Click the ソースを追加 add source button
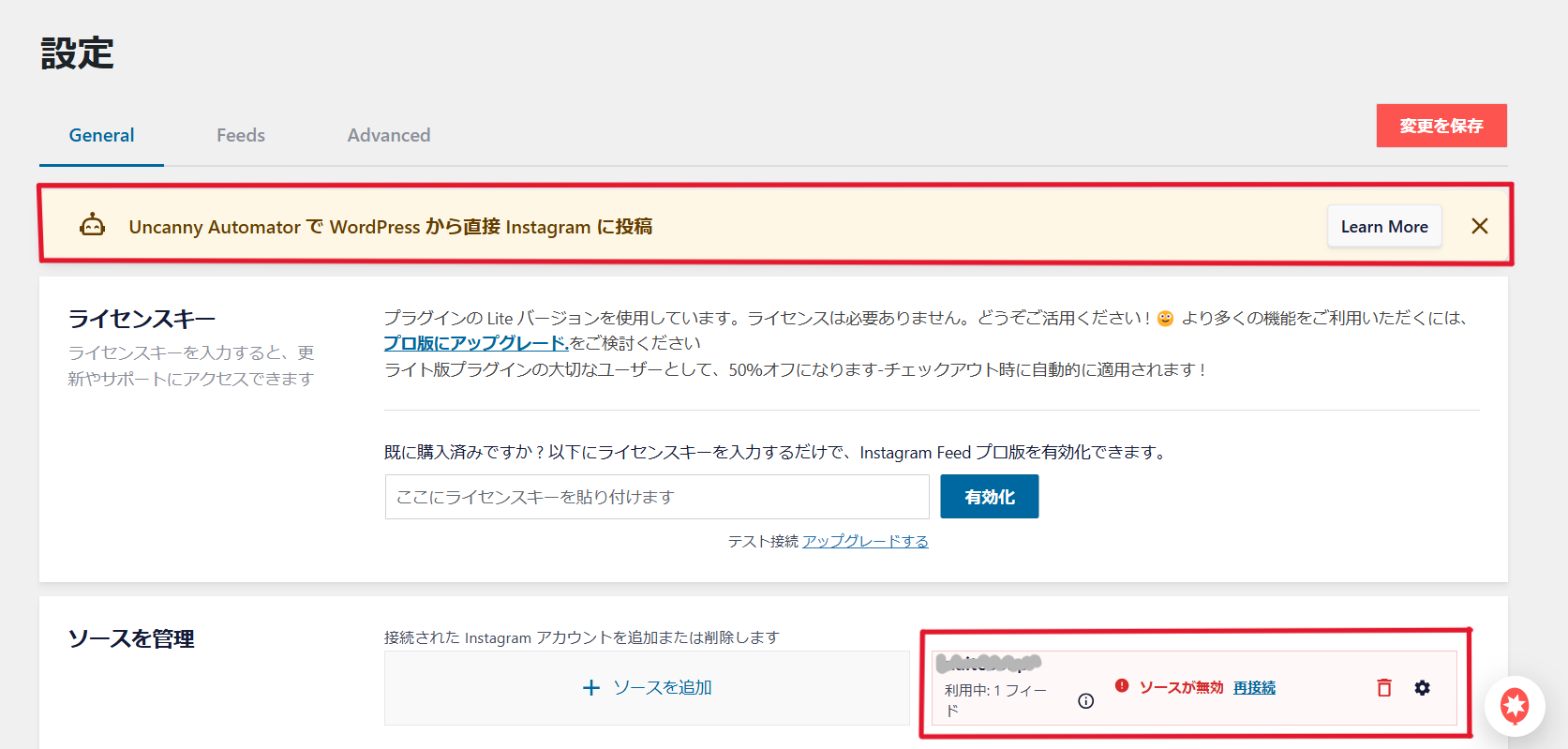1568x749 pixels. pos(647,688)
